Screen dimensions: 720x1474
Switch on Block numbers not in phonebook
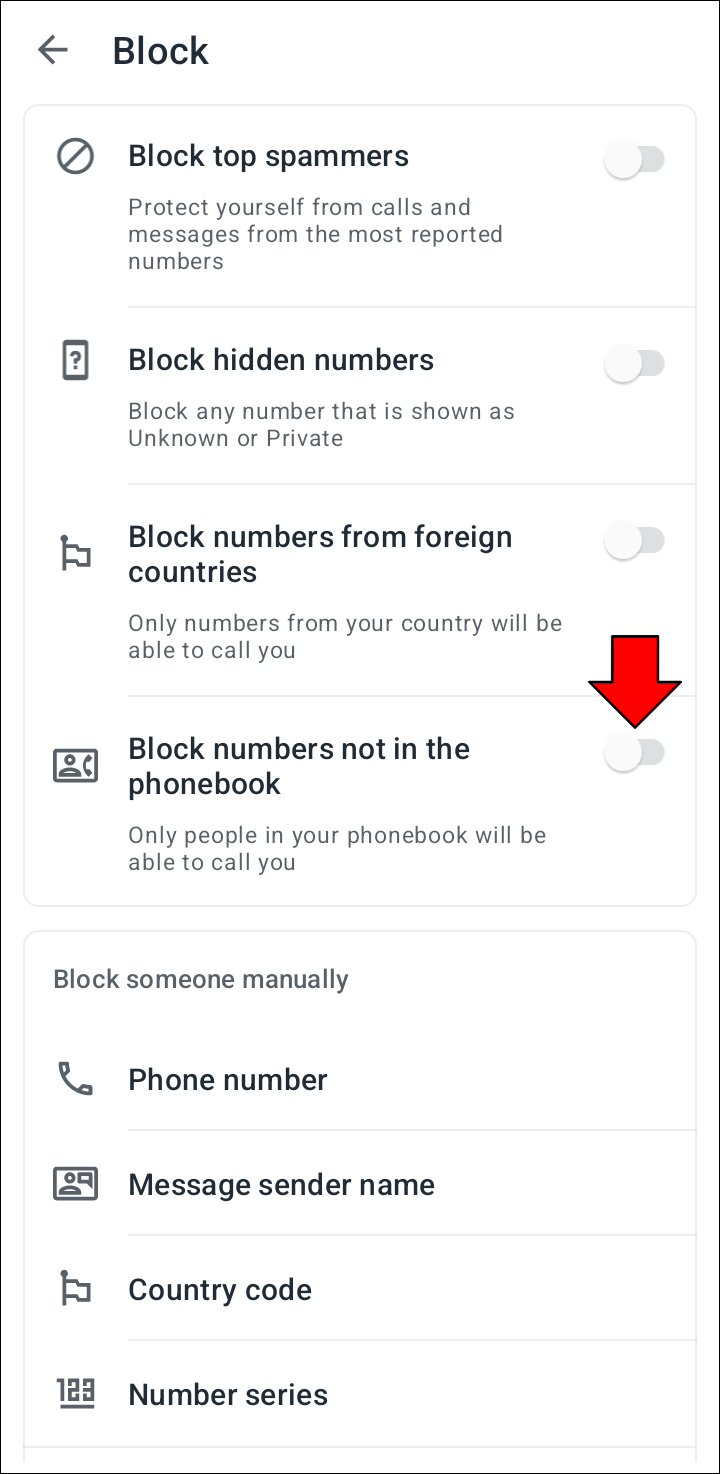click(x=634, y=753)
